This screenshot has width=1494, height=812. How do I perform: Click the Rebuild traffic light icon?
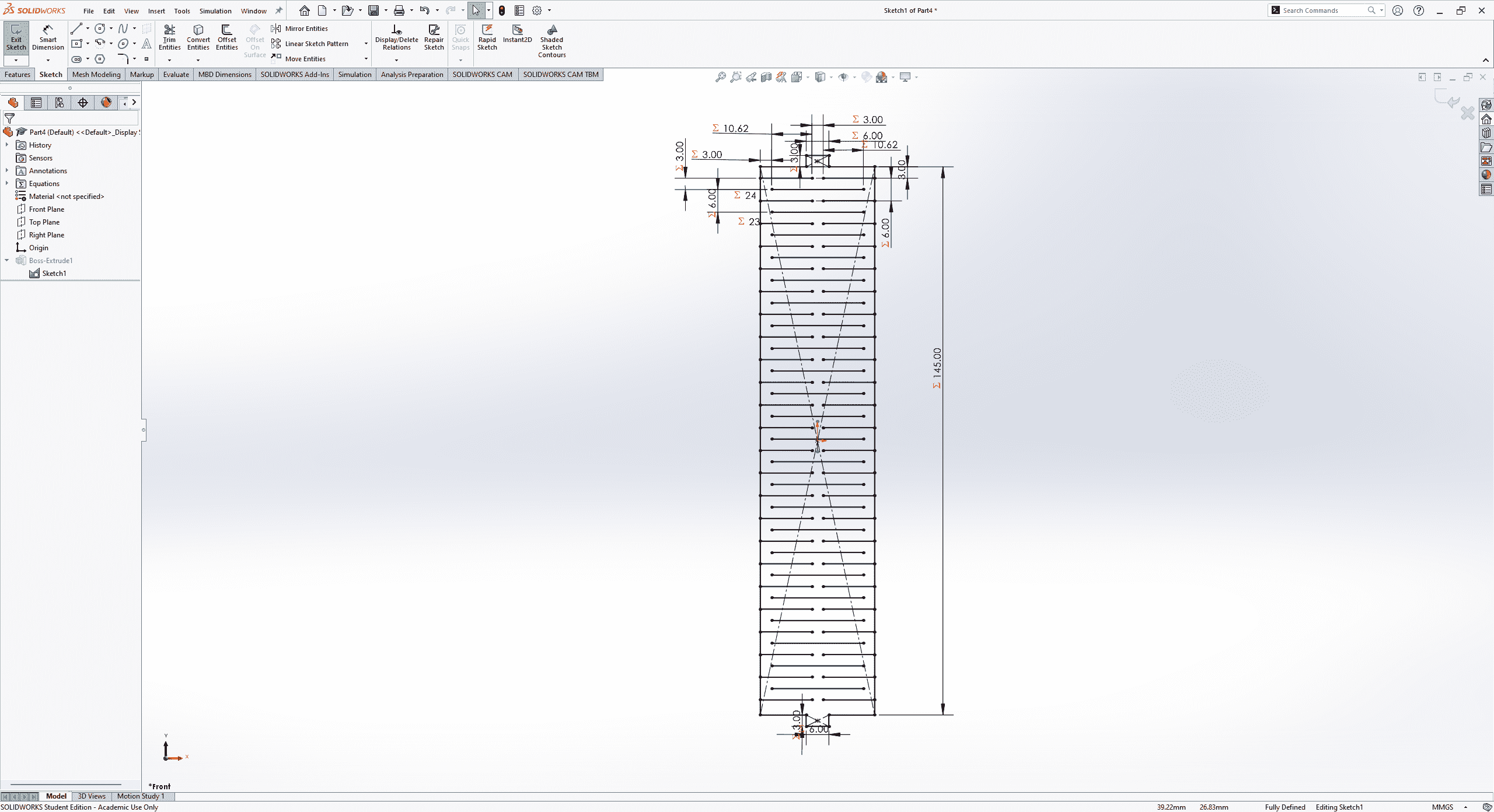point(502,10)
